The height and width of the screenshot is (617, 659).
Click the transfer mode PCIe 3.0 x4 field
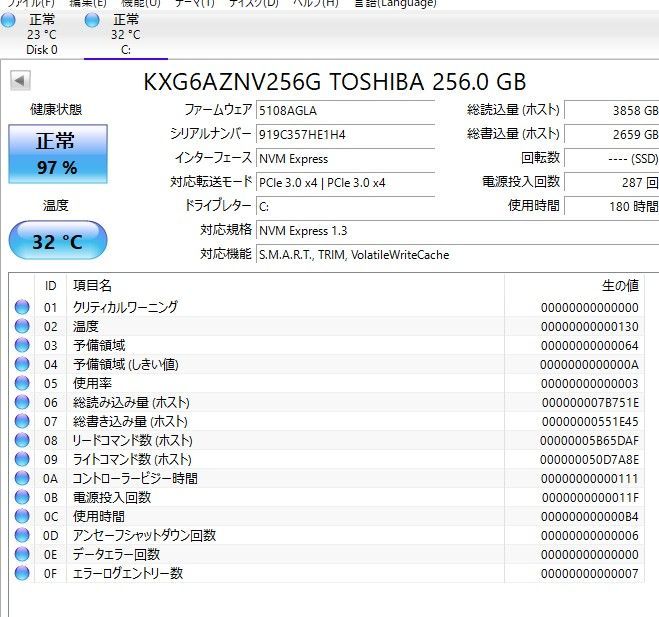pyautogui.click(x=345, y=182)
